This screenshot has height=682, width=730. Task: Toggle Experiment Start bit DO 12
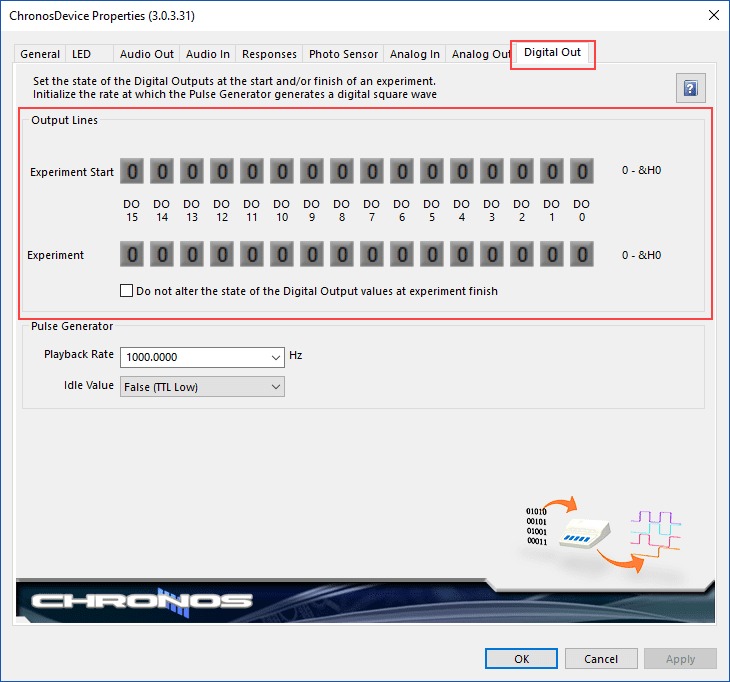coord(222,171)
